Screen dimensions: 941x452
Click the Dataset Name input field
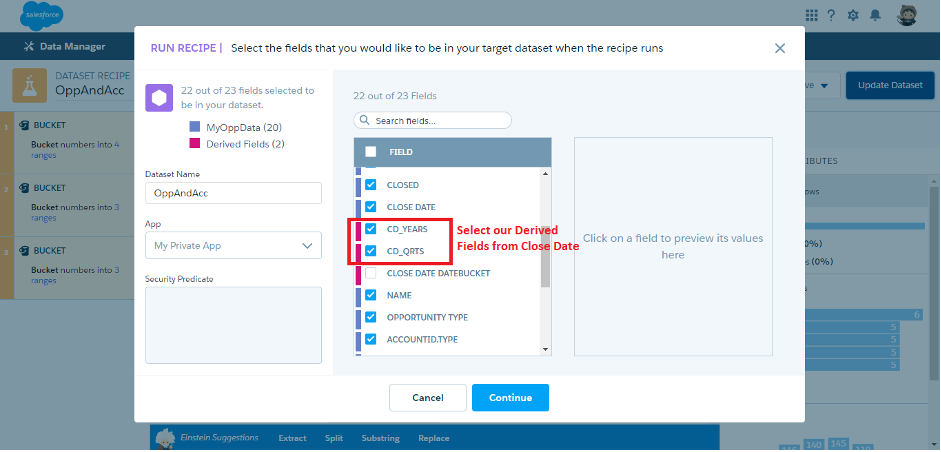coord(233,193)
